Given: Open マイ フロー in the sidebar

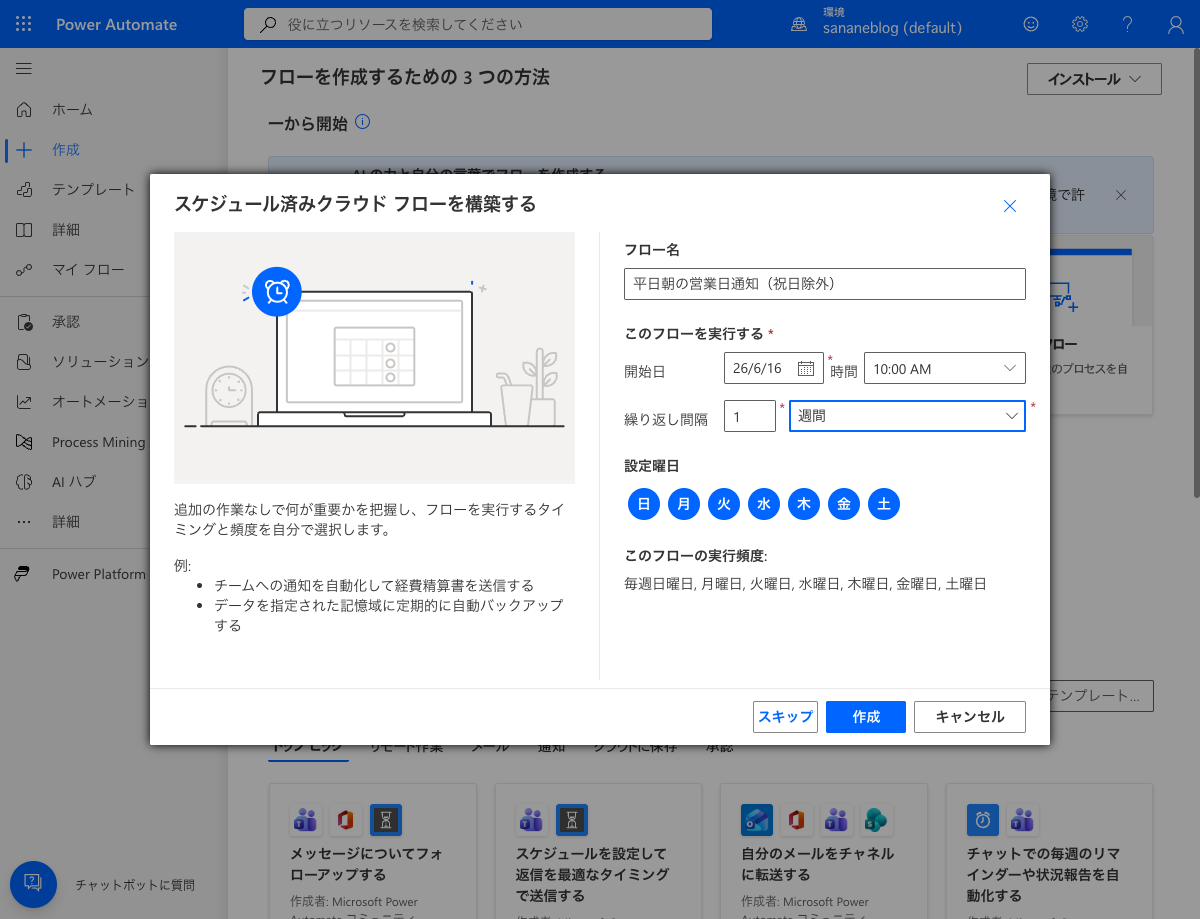Looking at the screenshot, I should [88, 269].
